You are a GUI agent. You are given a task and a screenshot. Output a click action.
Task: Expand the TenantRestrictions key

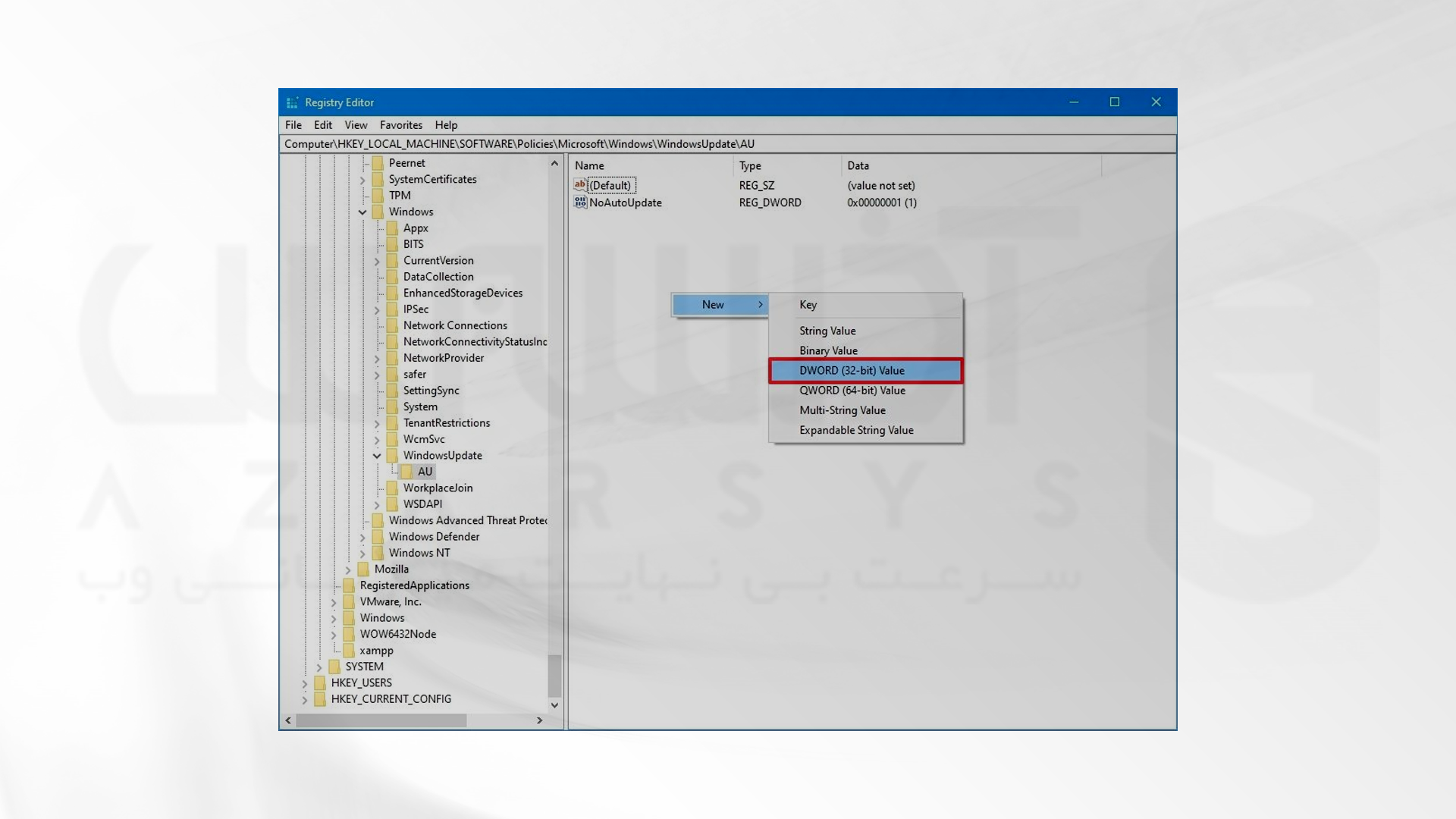(377, 423)
